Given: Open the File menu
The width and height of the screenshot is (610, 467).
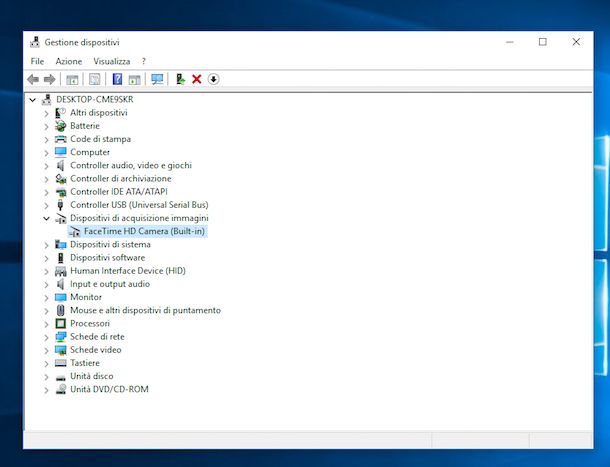Looking at the screenshot, I should click(x=37, y=61).
